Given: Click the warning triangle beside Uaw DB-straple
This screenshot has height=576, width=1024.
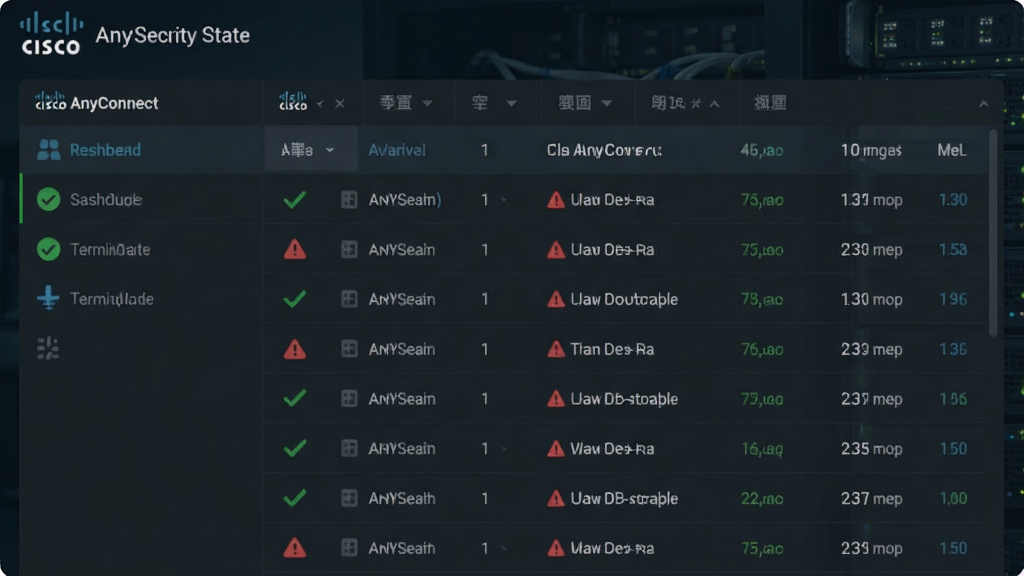Looking at the screenshot, I should tap(556, 498).
